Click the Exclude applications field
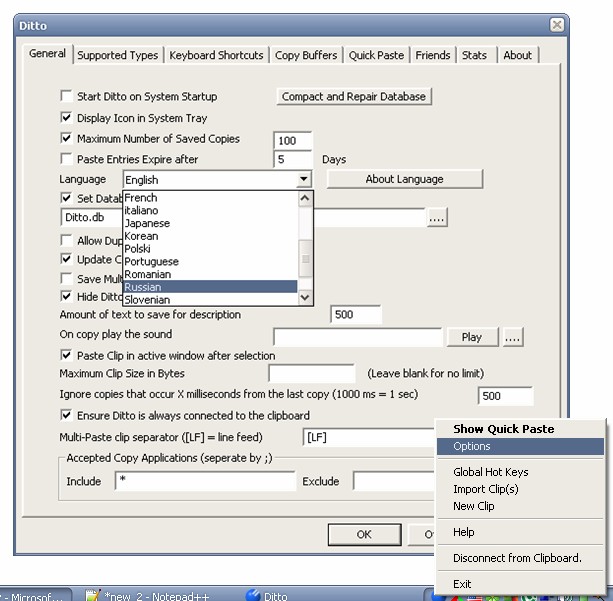 point(394,481)
